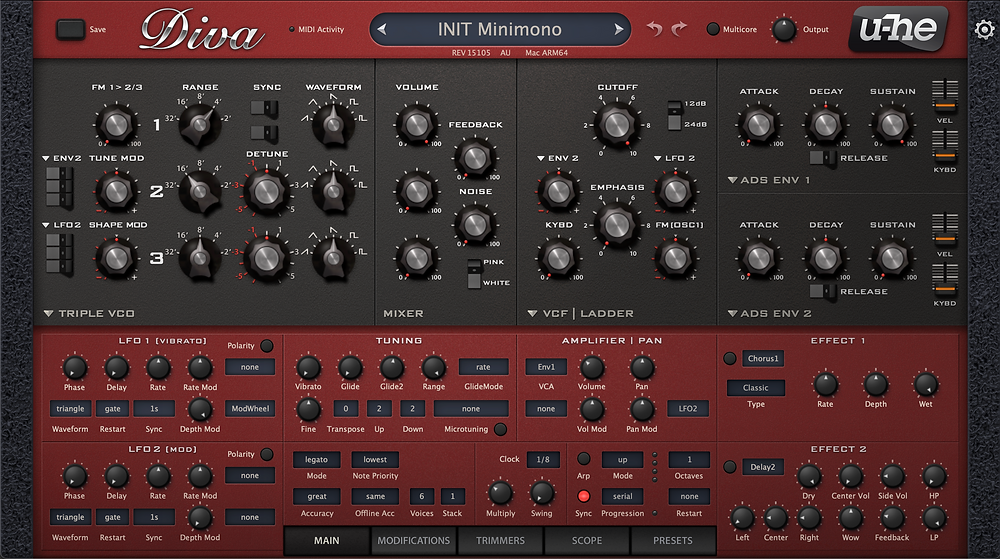Open filter LFO 2 mod source menu
Image resolution: width=1000 pixels, height=559 pixels.
tap(674, 158)
